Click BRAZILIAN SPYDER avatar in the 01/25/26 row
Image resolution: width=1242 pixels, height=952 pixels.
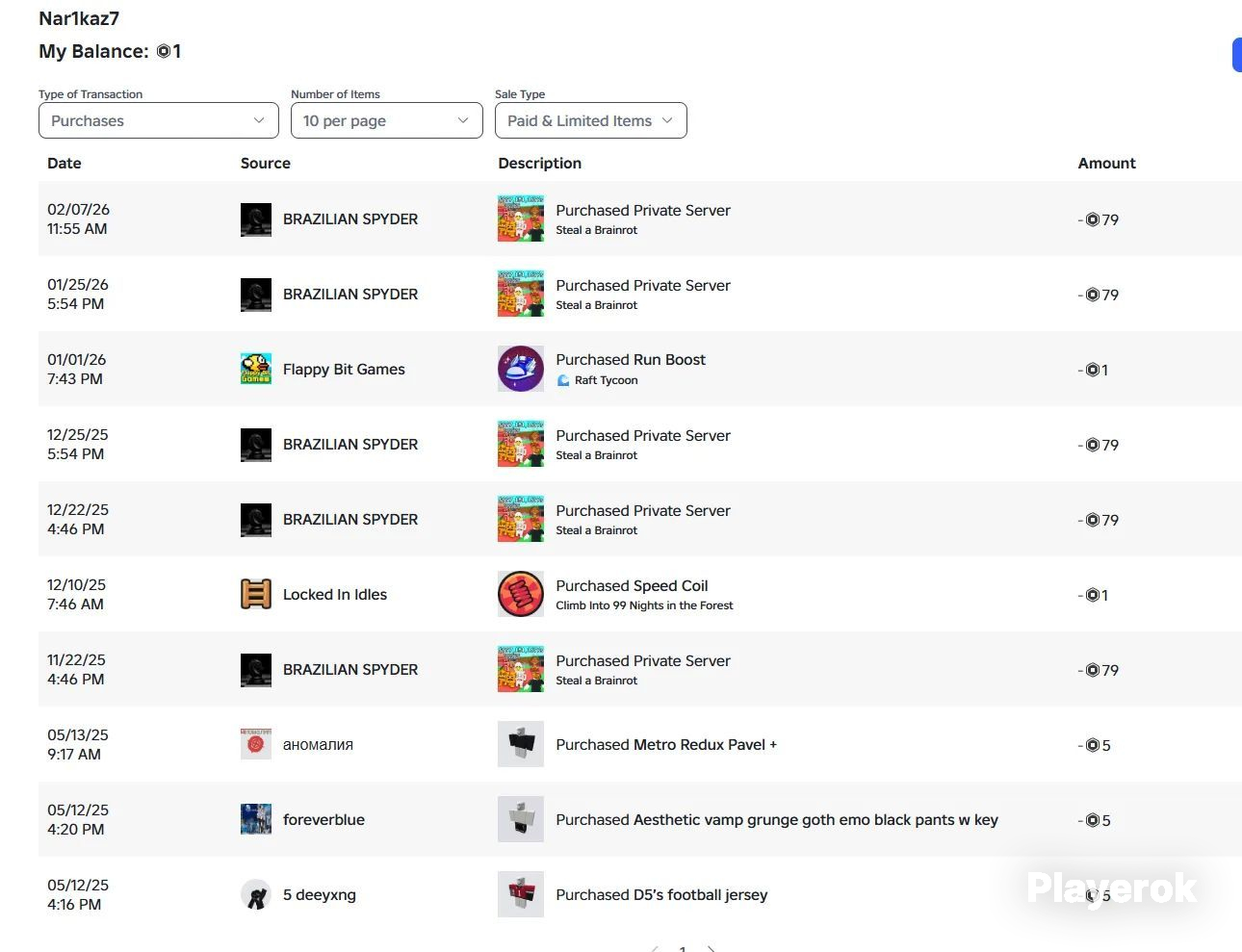point(256,295)
